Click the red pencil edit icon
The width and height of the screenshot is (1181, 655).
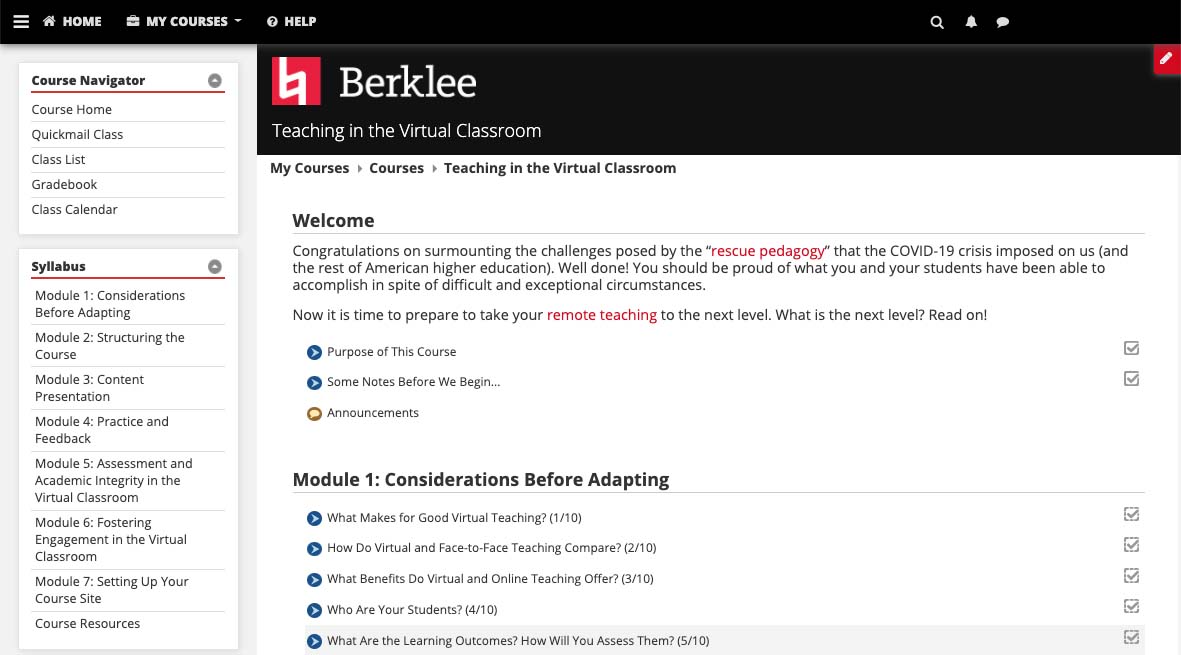(x=1166, y=59)
